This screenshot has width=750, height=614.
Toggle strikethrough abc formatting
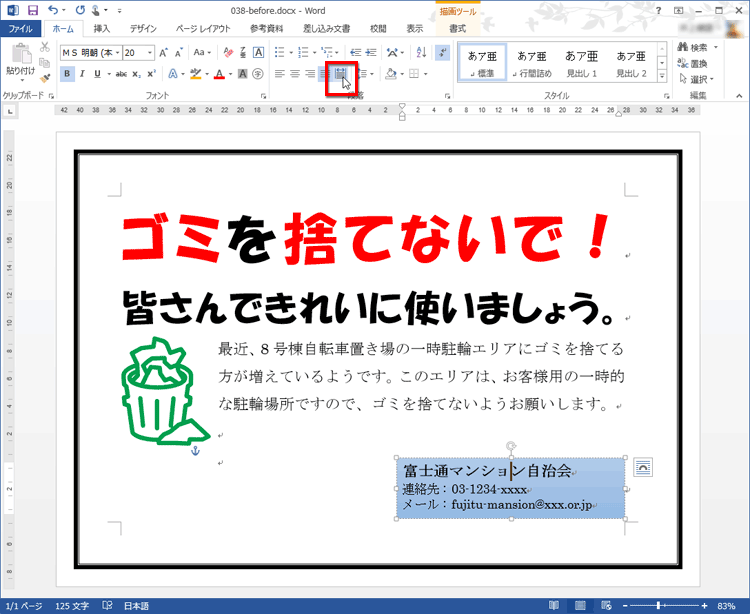coord(121,74)
